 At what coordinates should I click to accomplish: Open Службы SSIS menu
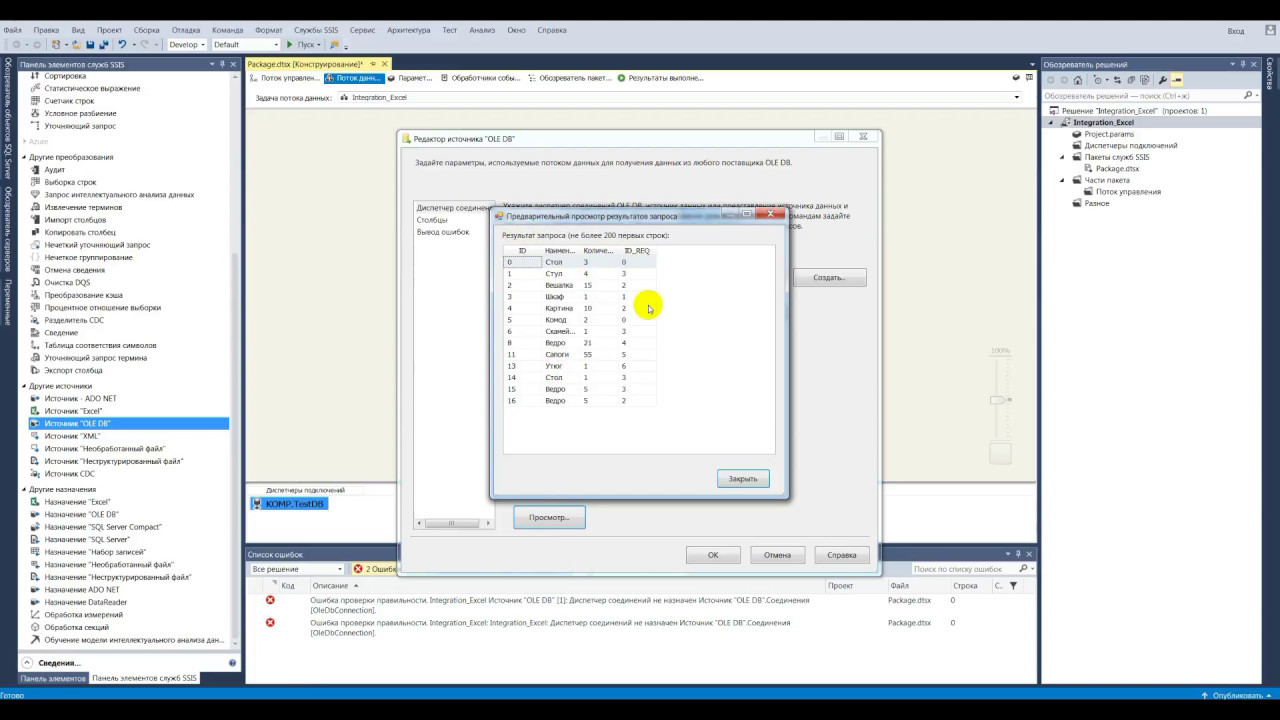tap(315, 30)
